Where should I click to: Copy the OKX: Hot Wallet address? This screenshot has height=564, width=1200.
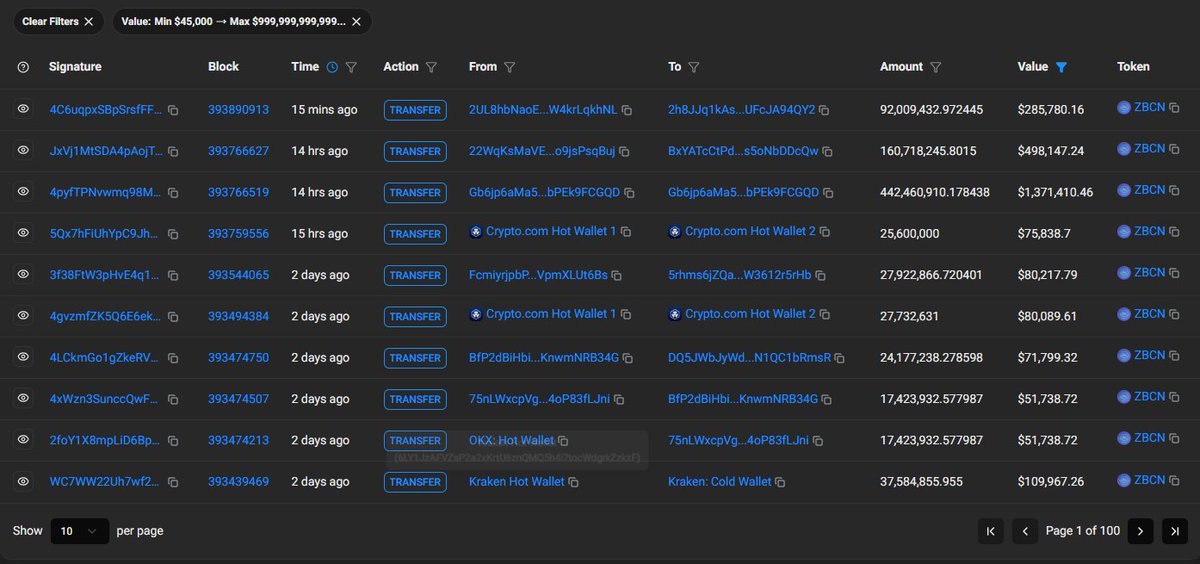(x=563, y=441)
